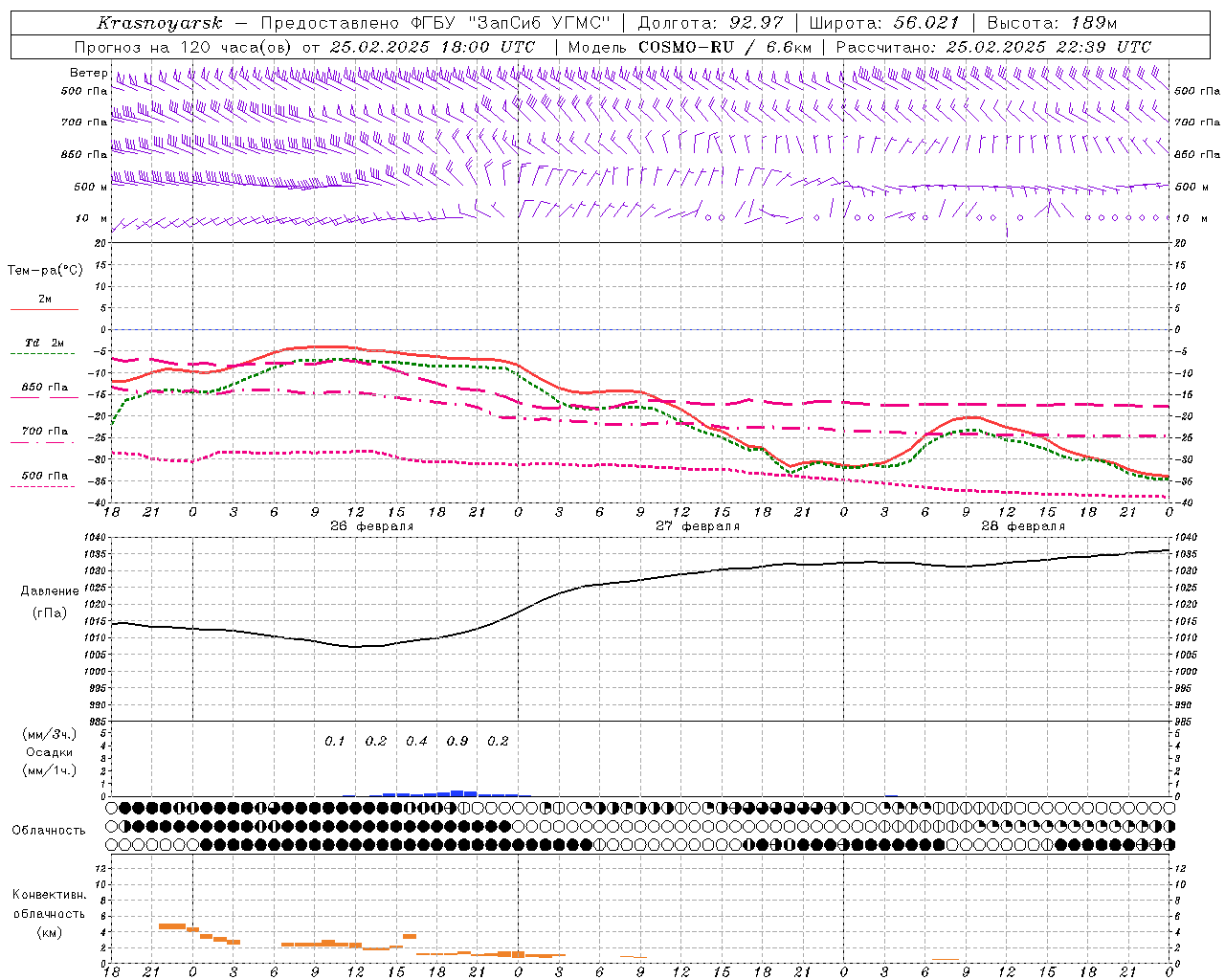Click the 'Высота: 189м' elevation text
Image resolution: width=1225 pixels, height=980 pixels.
[1052, 23]
